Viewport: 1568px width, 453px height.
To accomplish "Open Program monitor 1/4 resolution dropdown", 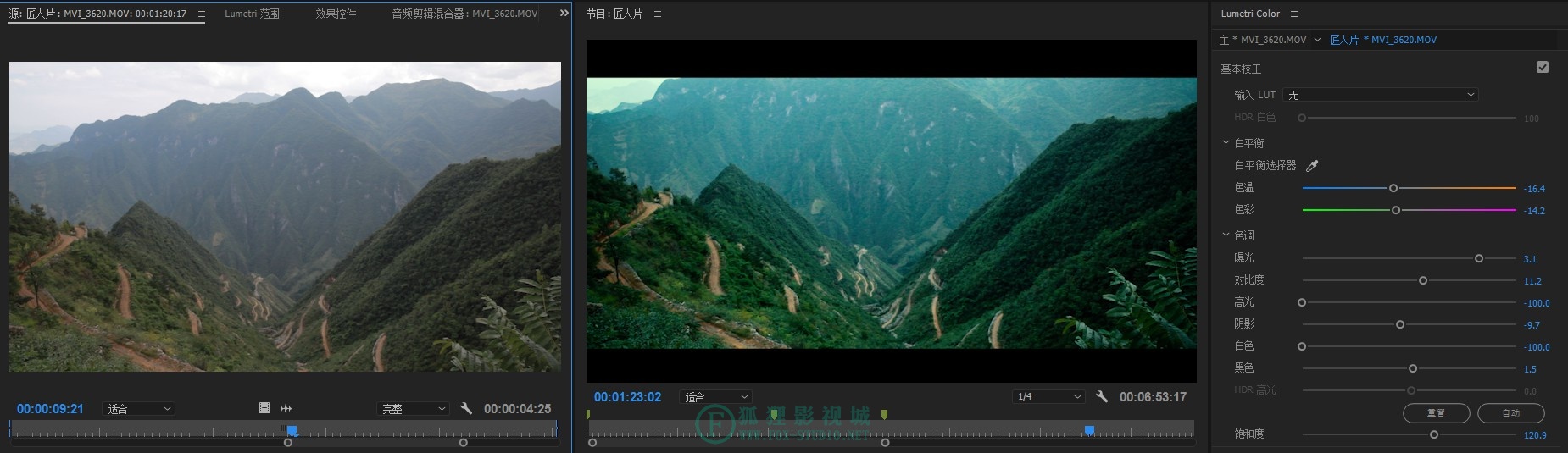I will tap(1049, 396).
